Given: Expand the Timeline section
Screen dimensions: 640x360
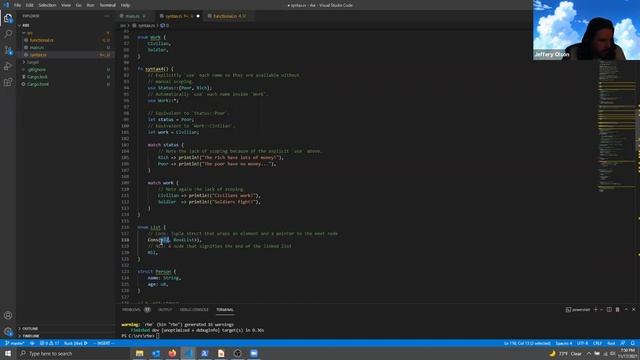Looking at the screenshot, I should coord(31,336).
